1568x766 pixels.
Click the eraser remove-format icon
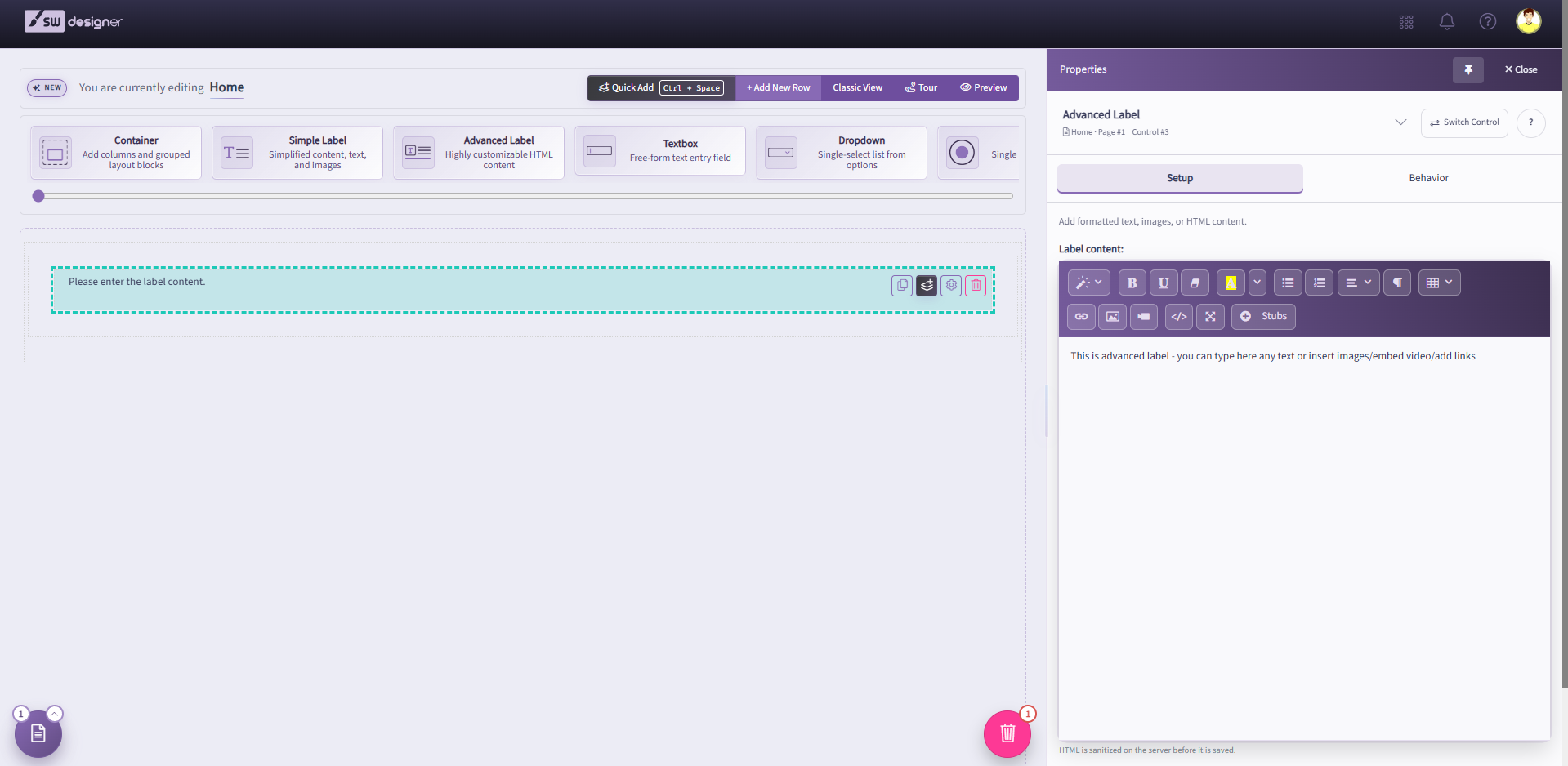pos(1195,283)
